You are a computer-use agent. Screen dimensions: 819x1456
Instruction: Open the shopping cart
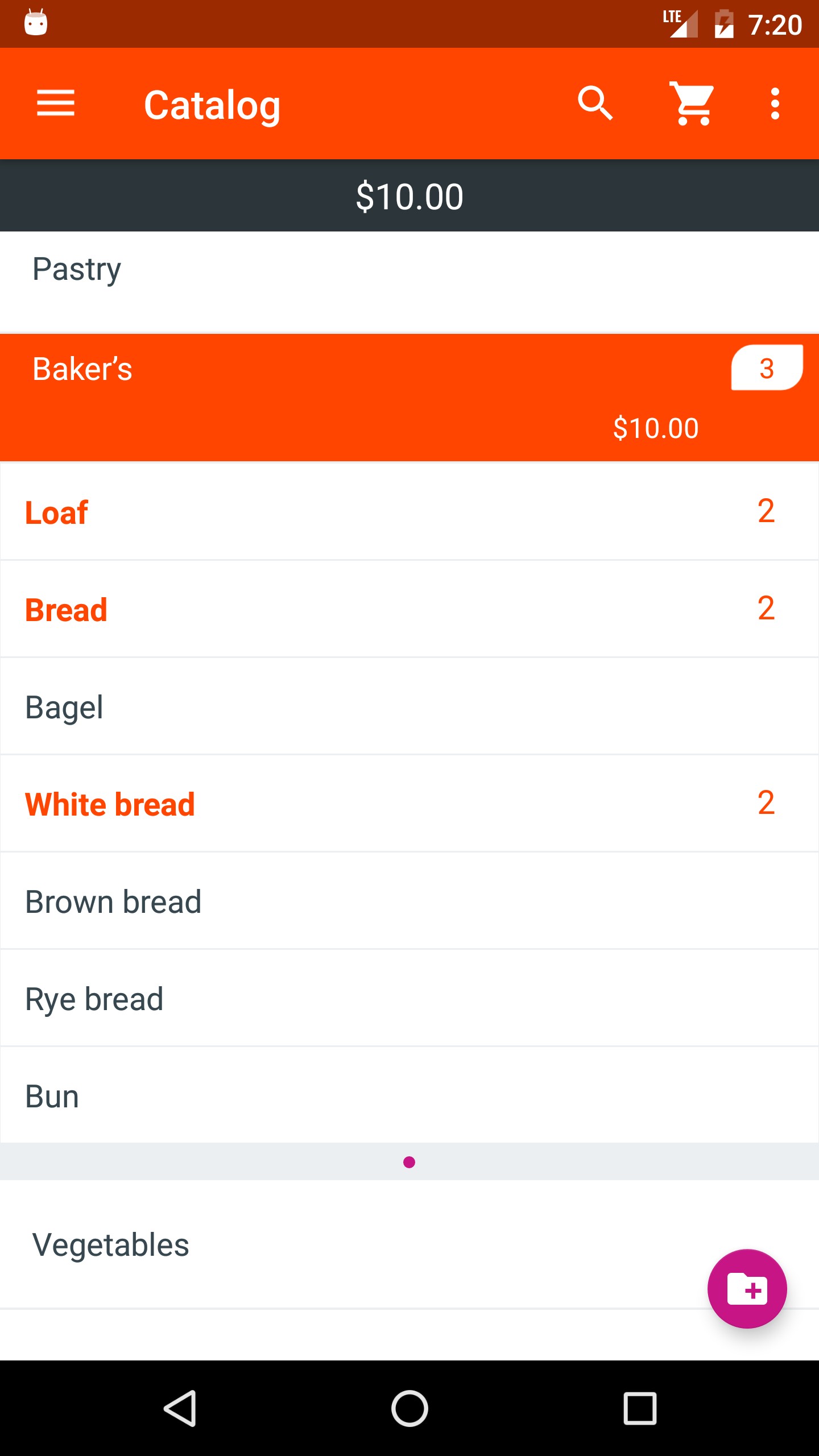[692, 104]
